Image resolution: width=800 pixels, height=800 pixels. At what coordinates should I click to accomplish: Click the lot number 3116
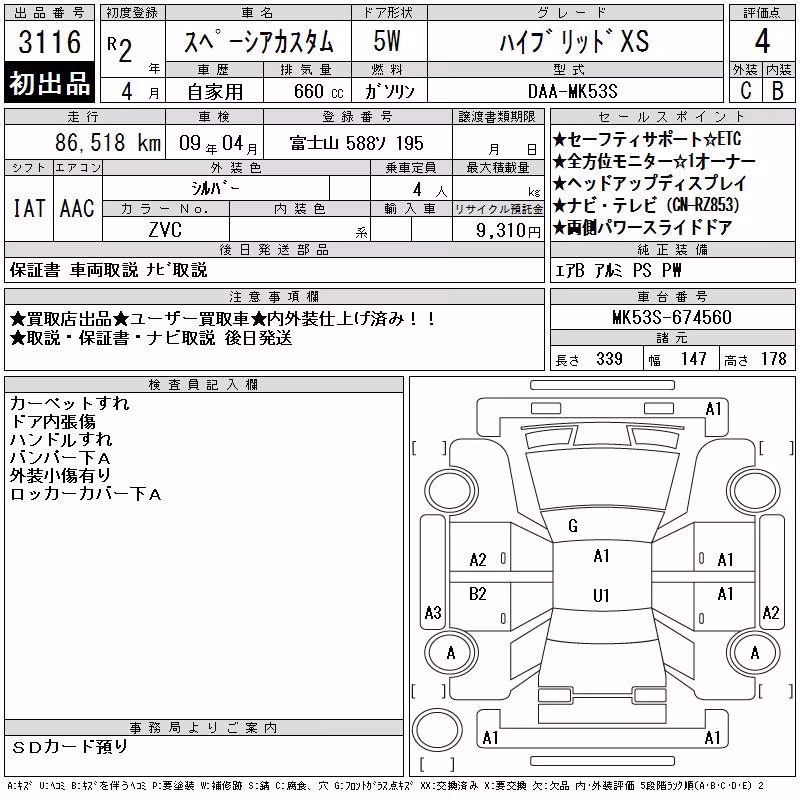49,42
